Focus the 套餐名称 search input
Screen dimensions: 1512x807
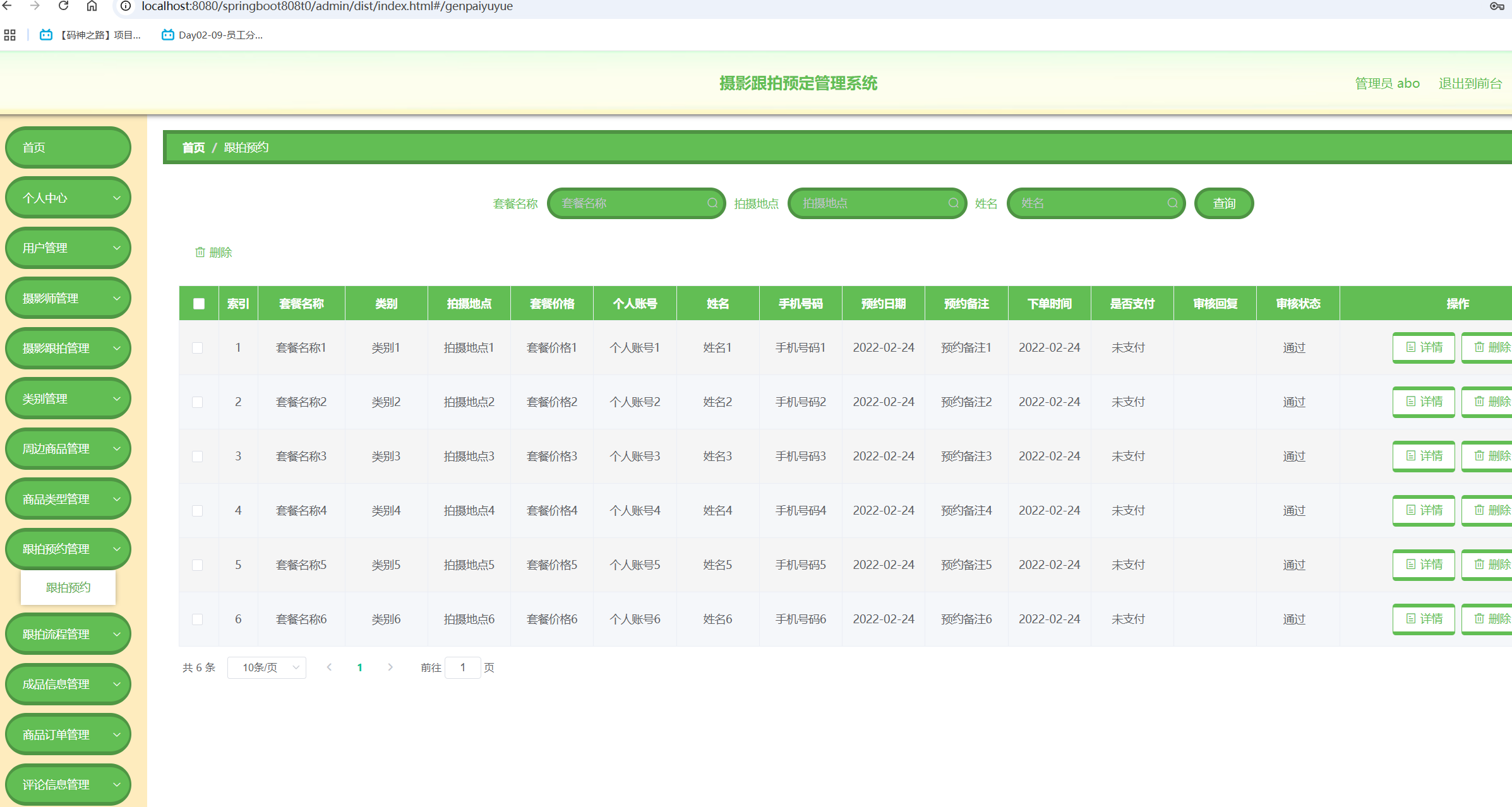point(637,203)
